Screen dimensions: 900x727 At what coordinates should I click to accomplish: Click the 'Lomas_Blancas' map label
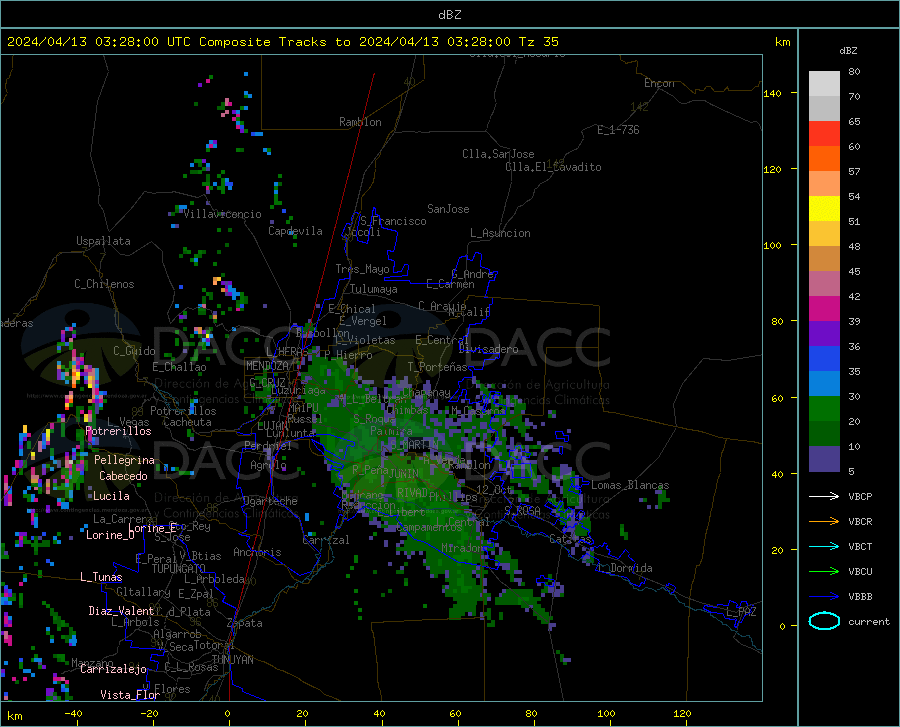630,485
